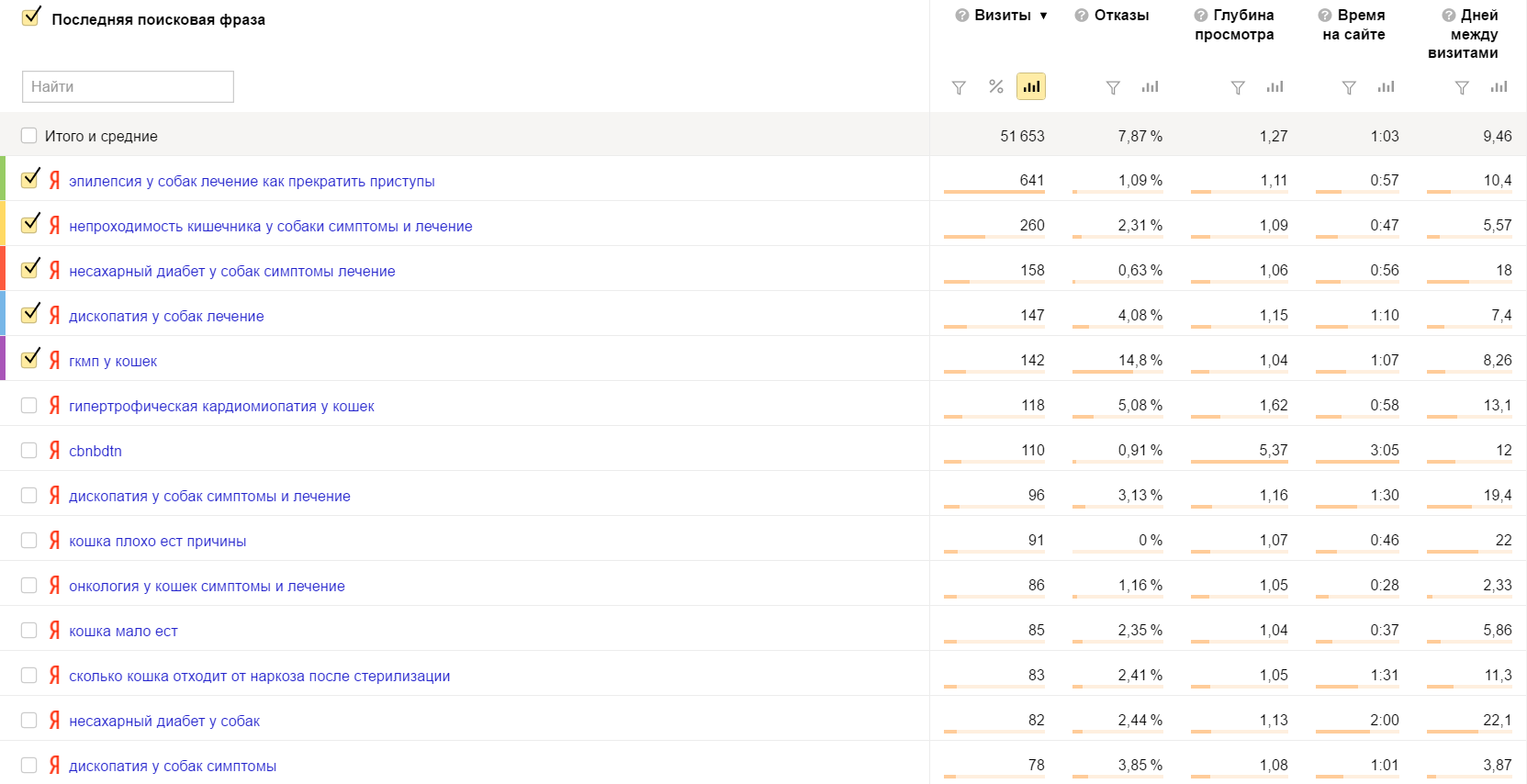Open the filter for Глубина просмотра column

[x=1238, y=87]
